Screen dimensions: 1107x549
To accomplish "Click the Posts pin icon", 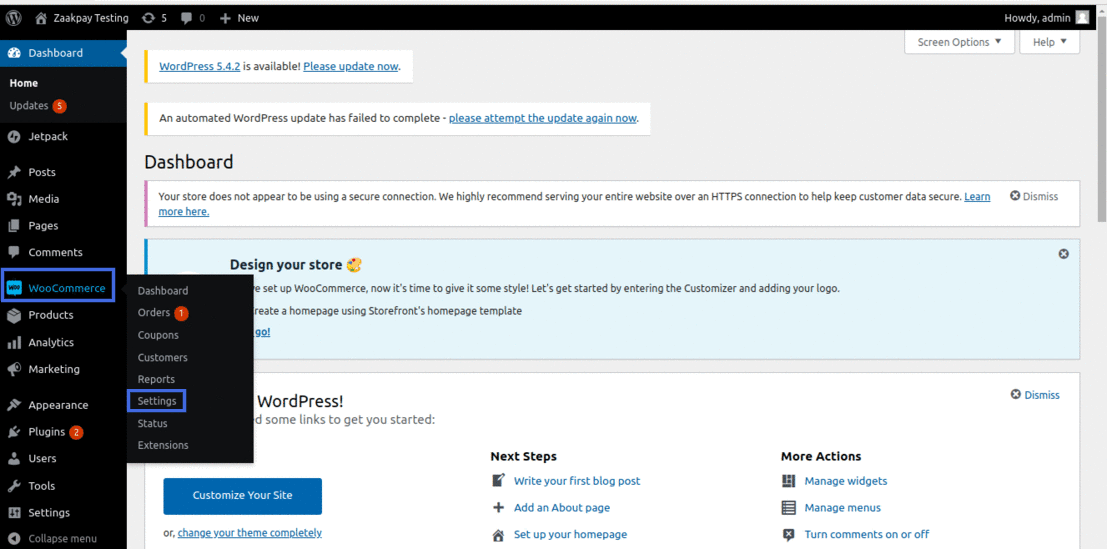I will [x=13, y=172].
